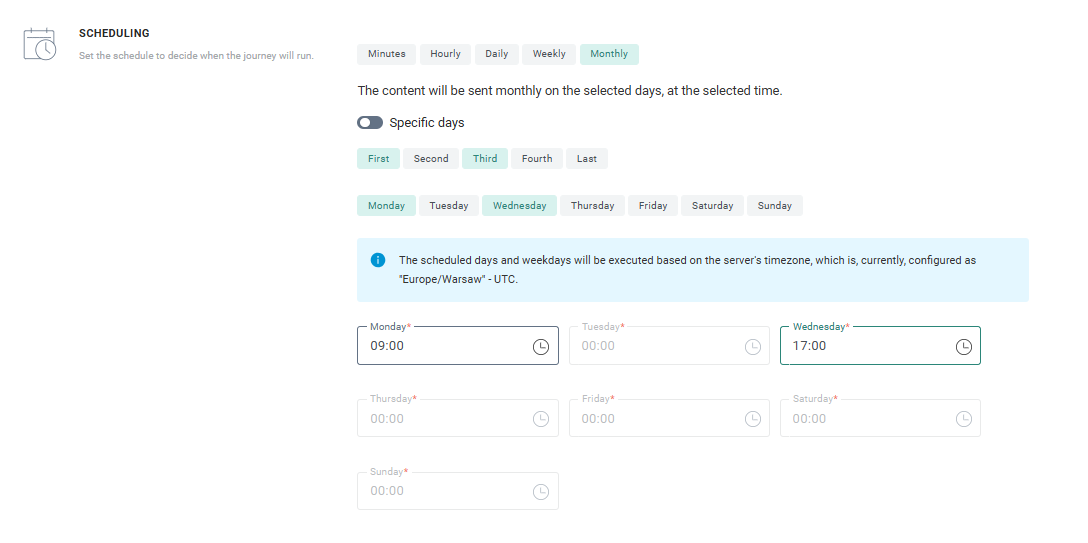Viewport: 1088px width, 543px height.
Task: Click the clock icon in Thursday time field
Action: click(x=541, y=419)
